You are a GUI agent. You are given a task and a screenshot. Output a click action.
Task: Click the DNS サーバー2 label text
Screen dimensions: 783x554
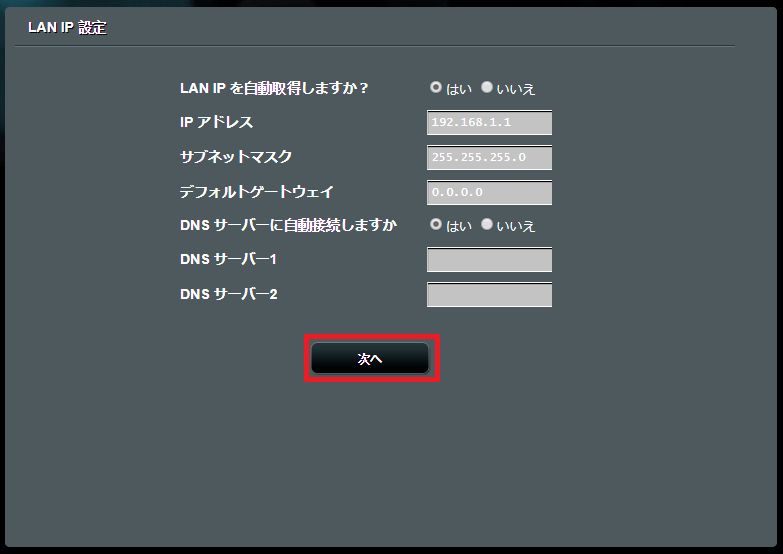point(229,294)
